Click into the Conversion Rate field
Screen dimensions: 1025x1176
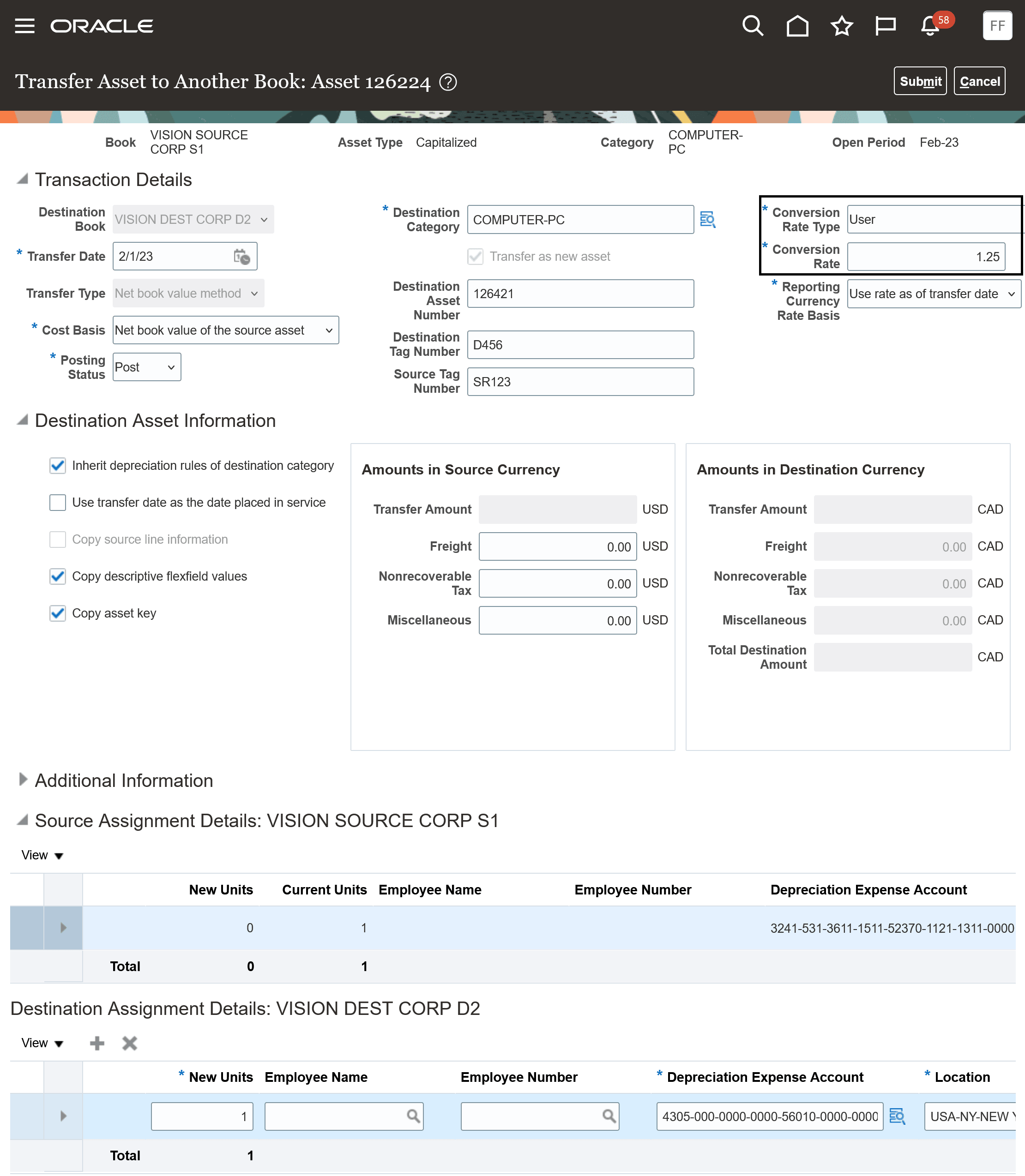click(x=925, y=257)
